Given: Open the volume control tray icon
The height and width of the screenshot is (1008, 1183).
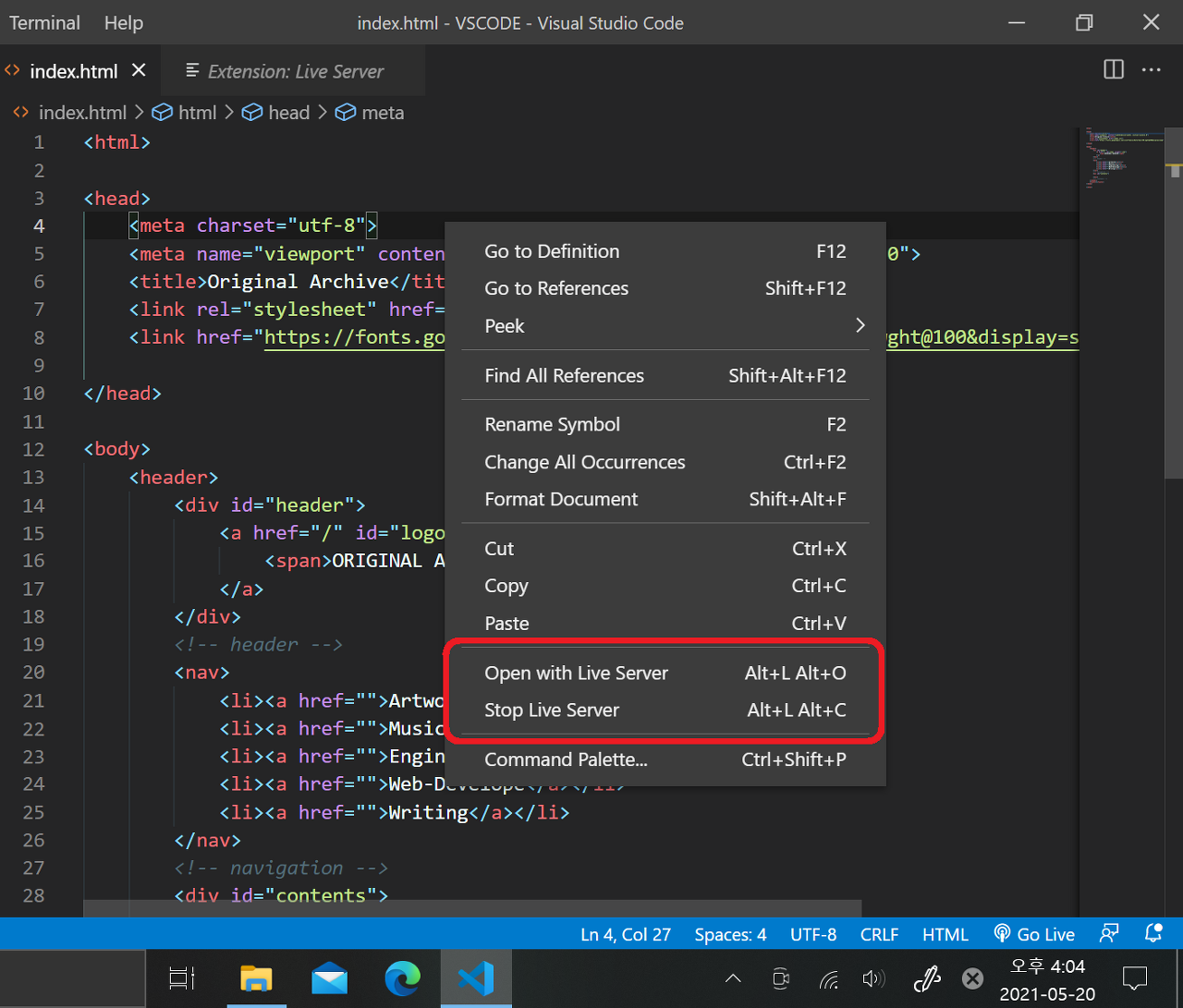Looking at the screenshot, I should [873, 978].
